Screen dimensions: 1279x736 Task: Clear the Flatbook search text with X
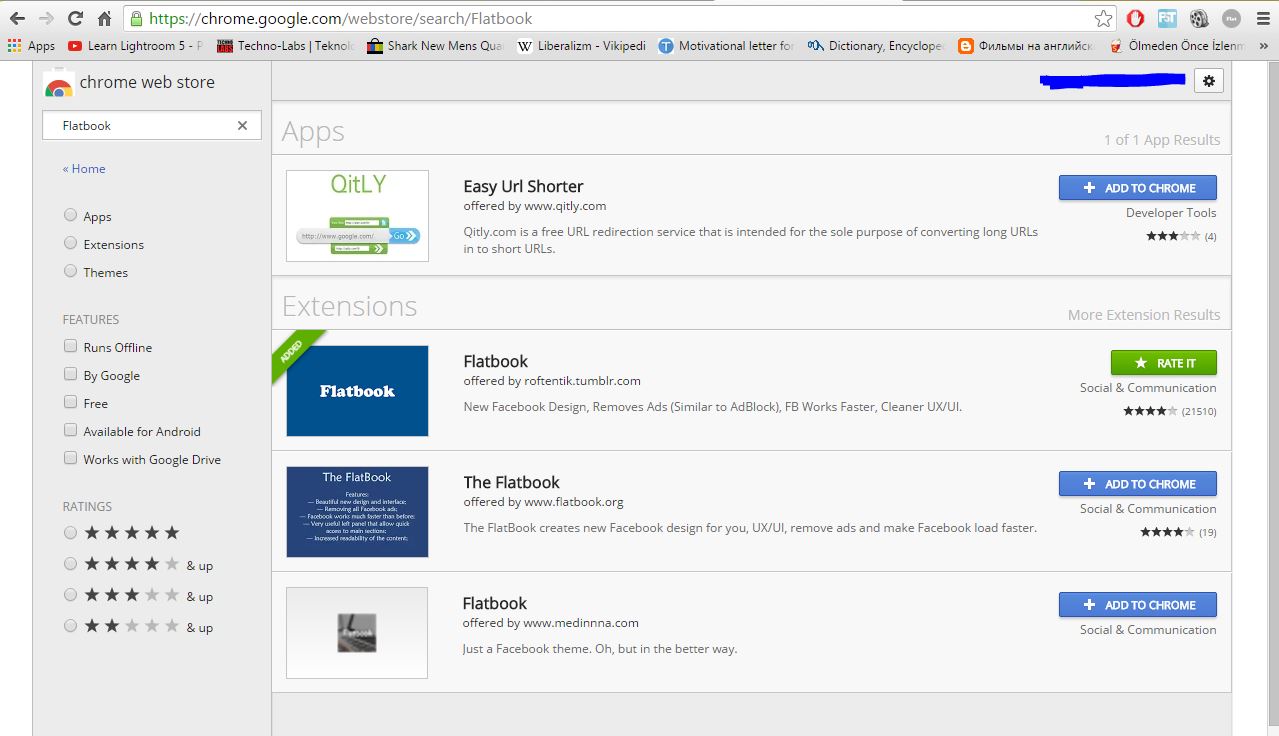pyautogui.click(x=242, y=126)
